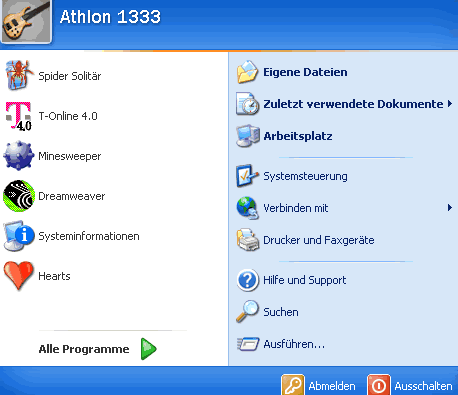Viewport: 458px width, 395px height.
Task: Open the Dreamweaver round icon
Action: tap(19, 196)
